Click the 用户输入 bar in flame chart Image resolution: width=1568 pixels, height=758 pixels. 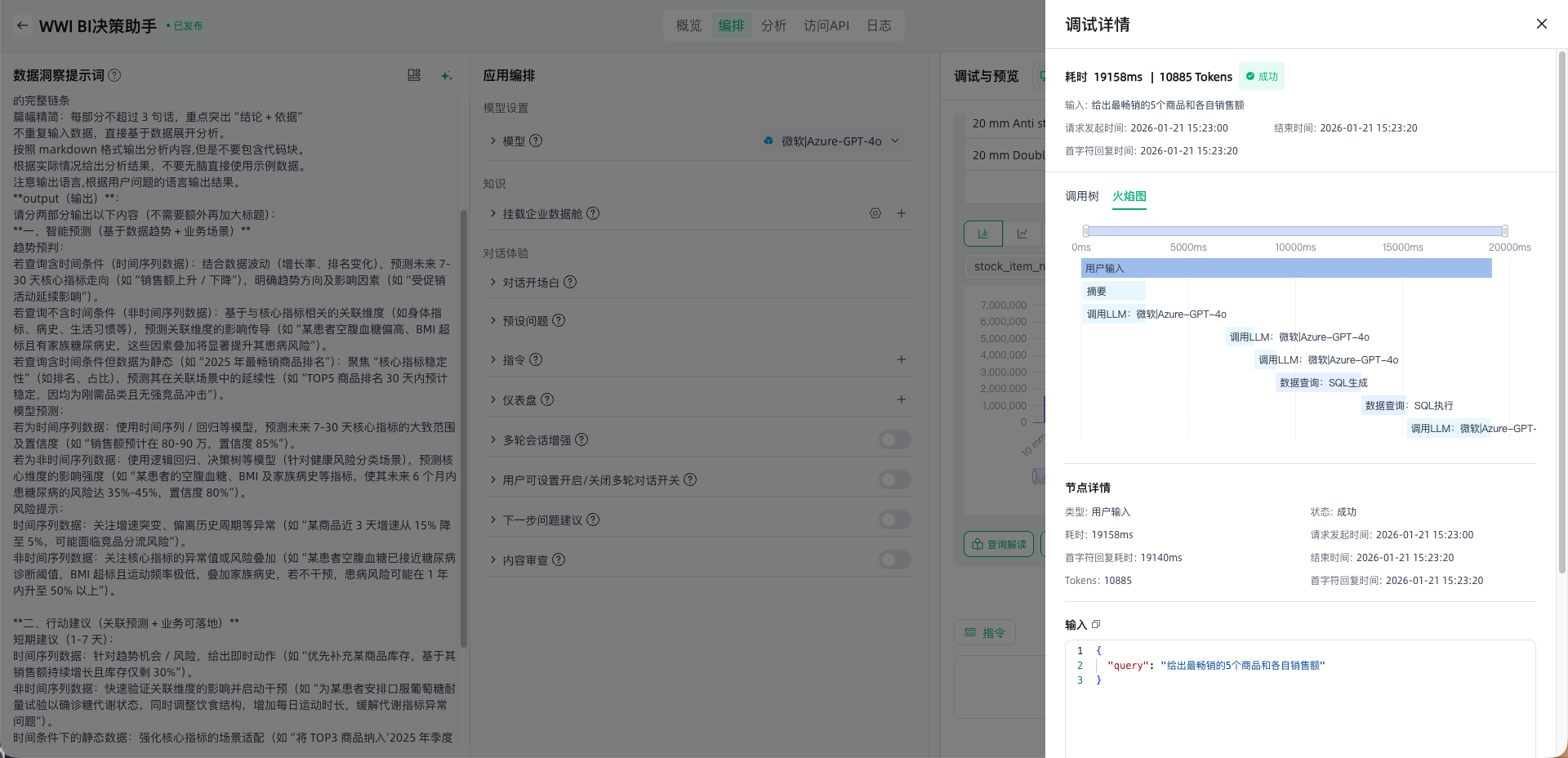[1285, 268]
